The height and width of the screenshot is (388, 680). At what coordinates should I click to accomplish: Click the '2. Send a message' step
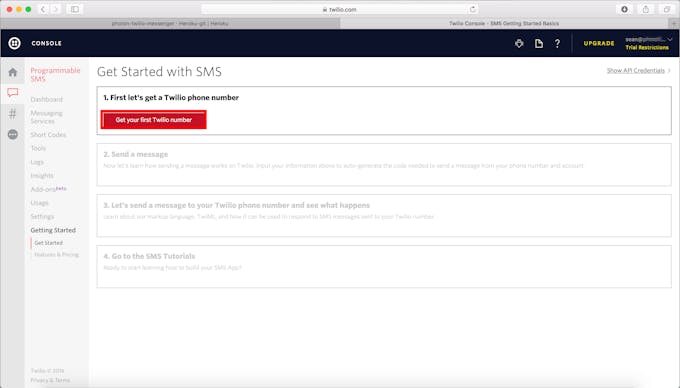click(384, 165)
